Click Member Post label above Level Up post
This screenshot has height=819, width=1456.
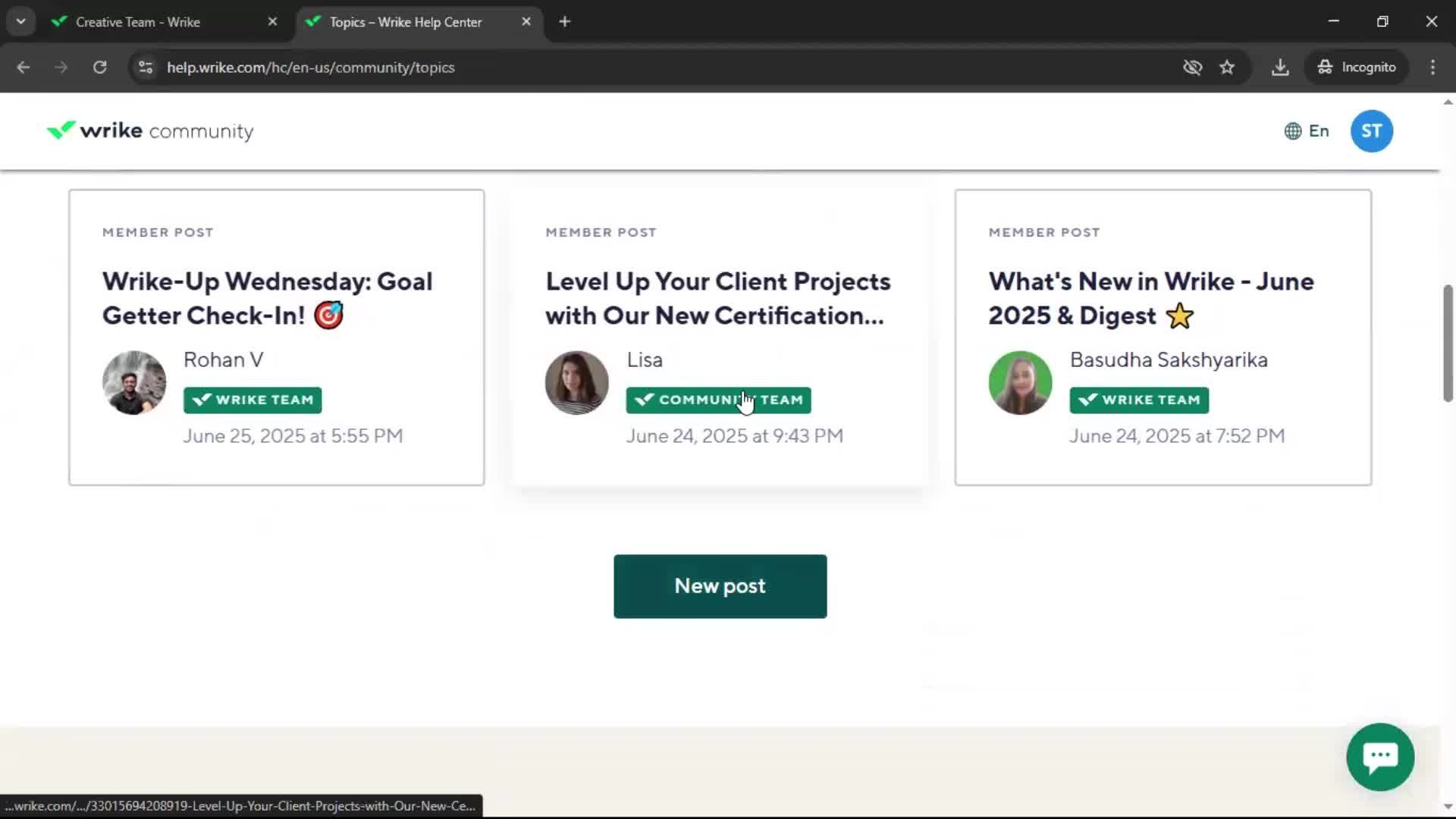tap(601, 232)
